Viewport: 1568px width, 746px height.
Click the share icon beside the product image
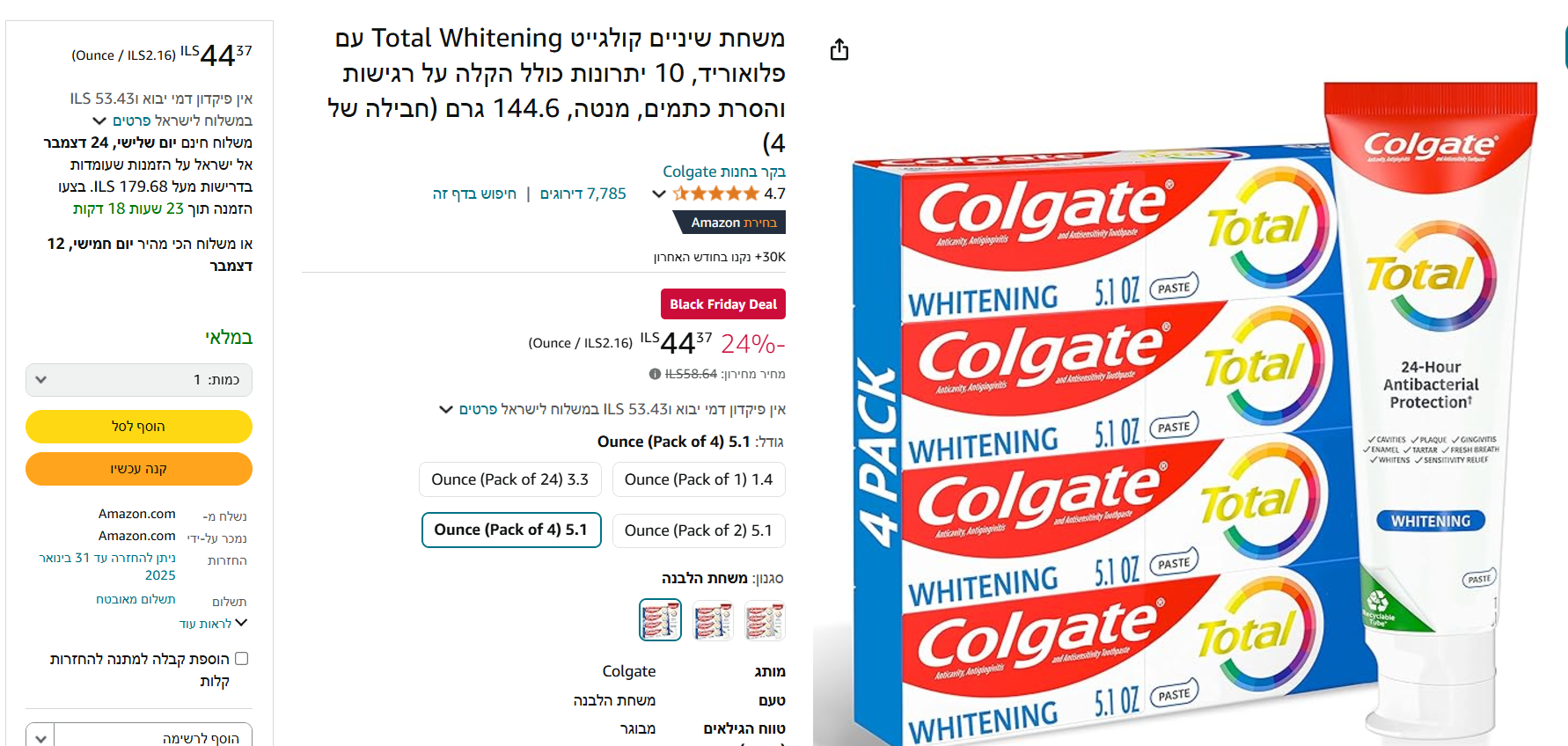pos(839,50)
